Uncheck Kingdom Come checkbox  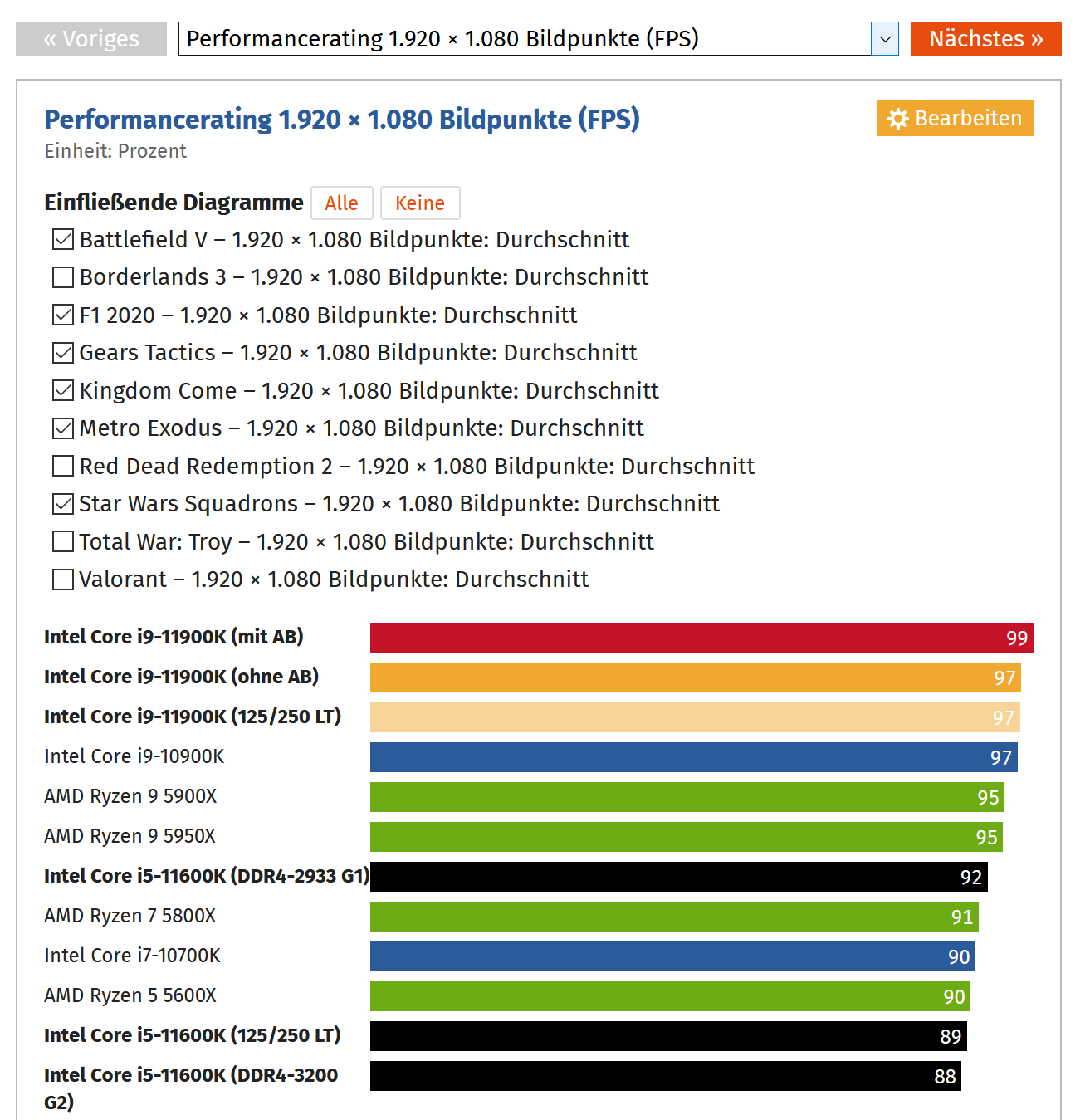coord(63,391)
